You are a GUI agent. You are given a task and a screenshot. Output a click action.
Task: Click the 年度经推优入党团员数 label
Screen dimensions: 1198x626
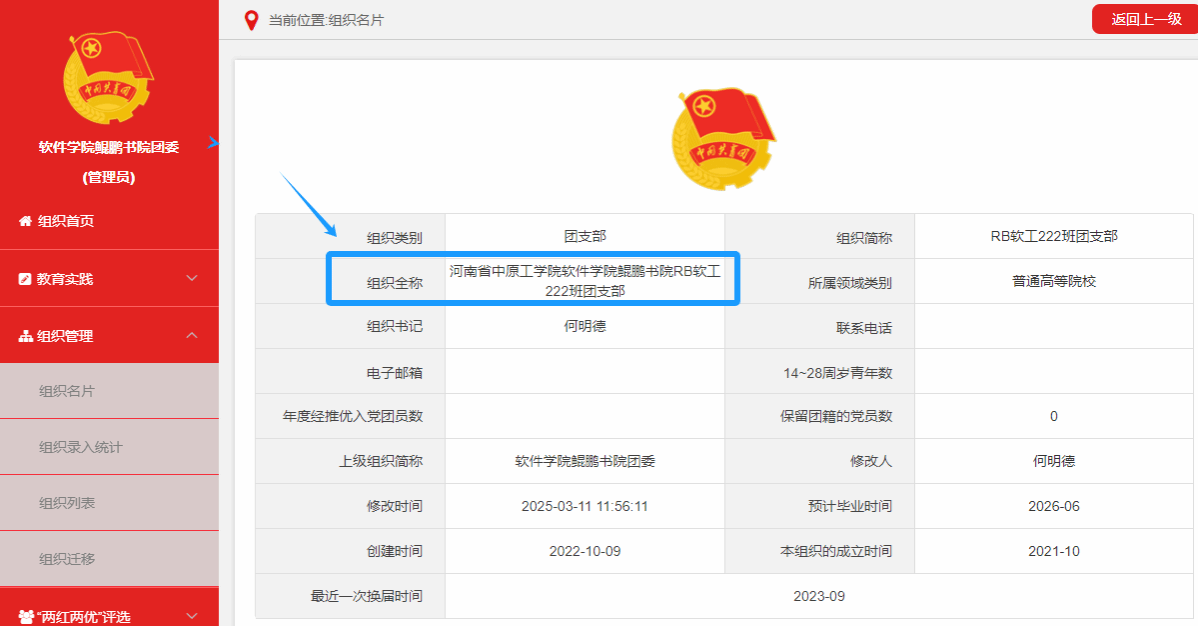pyautogui.click(x=352, y=417)
